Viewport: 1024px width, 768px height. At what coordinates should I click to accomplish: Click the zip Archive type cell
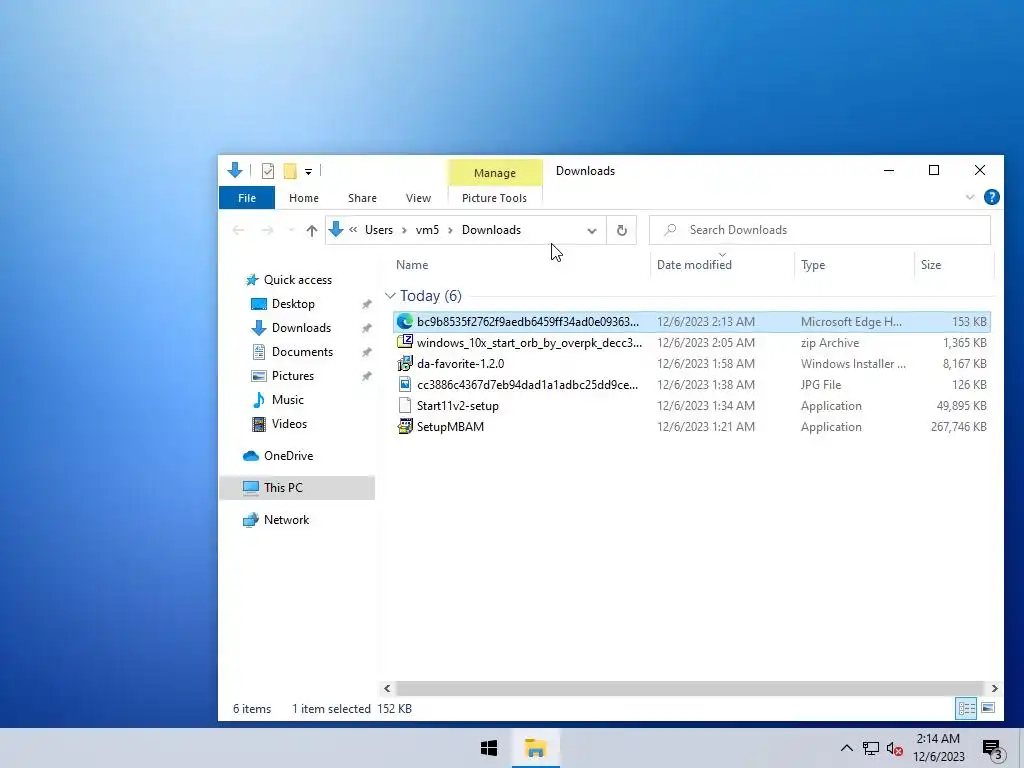[x=830, y=342]
